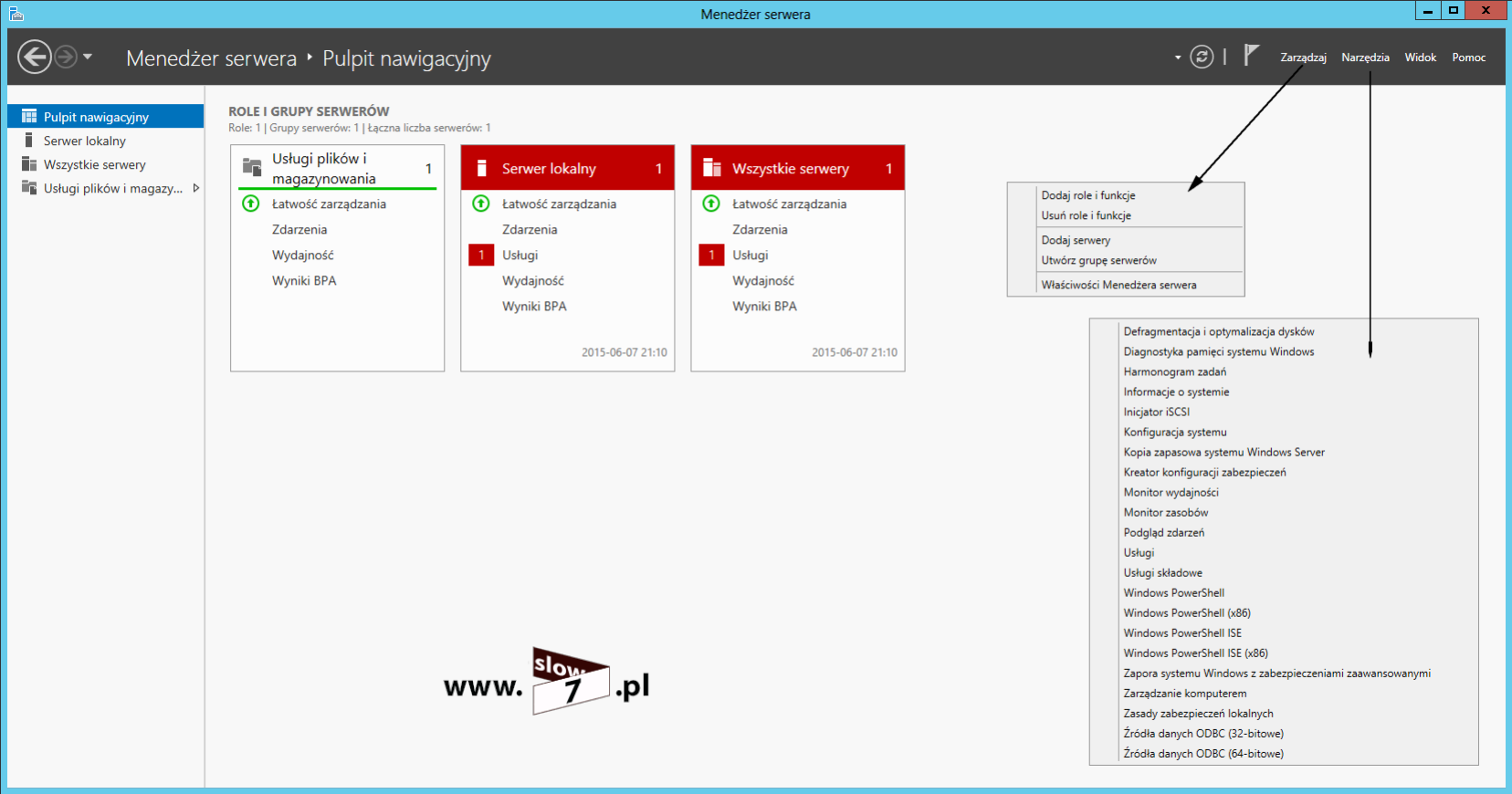Click Wyniki BPA link in Wszystkie serwery tile
Image resolution: width=1512 pixels, height=794 pixels.
764,307
